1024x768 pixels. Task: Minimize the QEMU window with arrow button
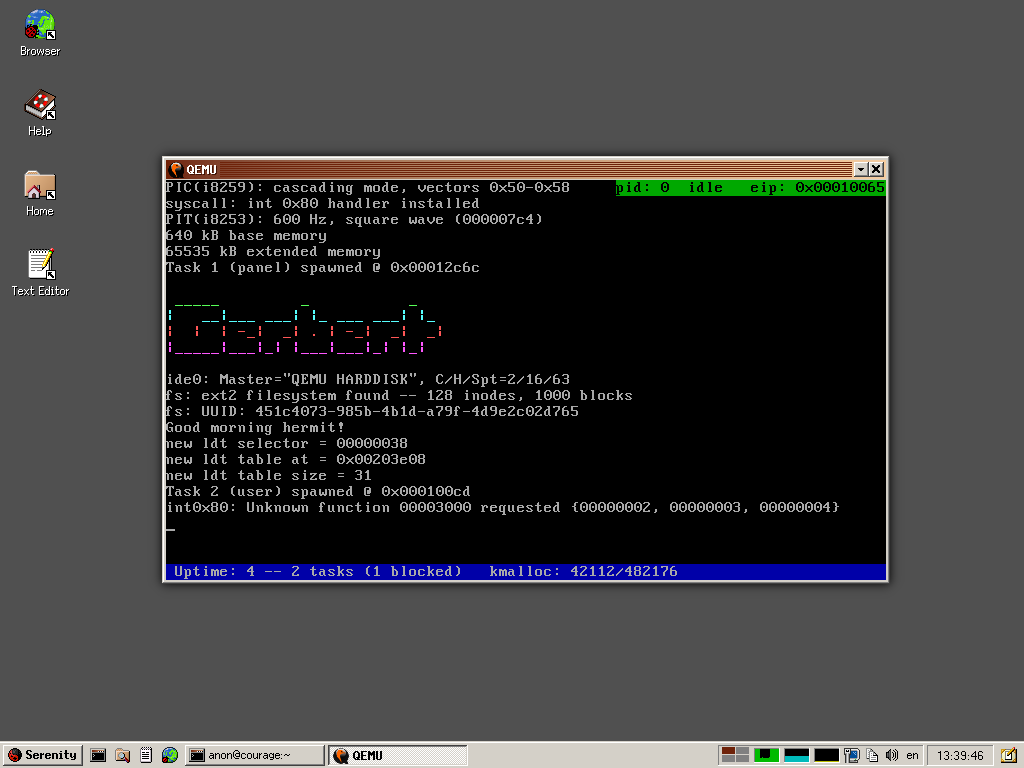pos(861,170)
